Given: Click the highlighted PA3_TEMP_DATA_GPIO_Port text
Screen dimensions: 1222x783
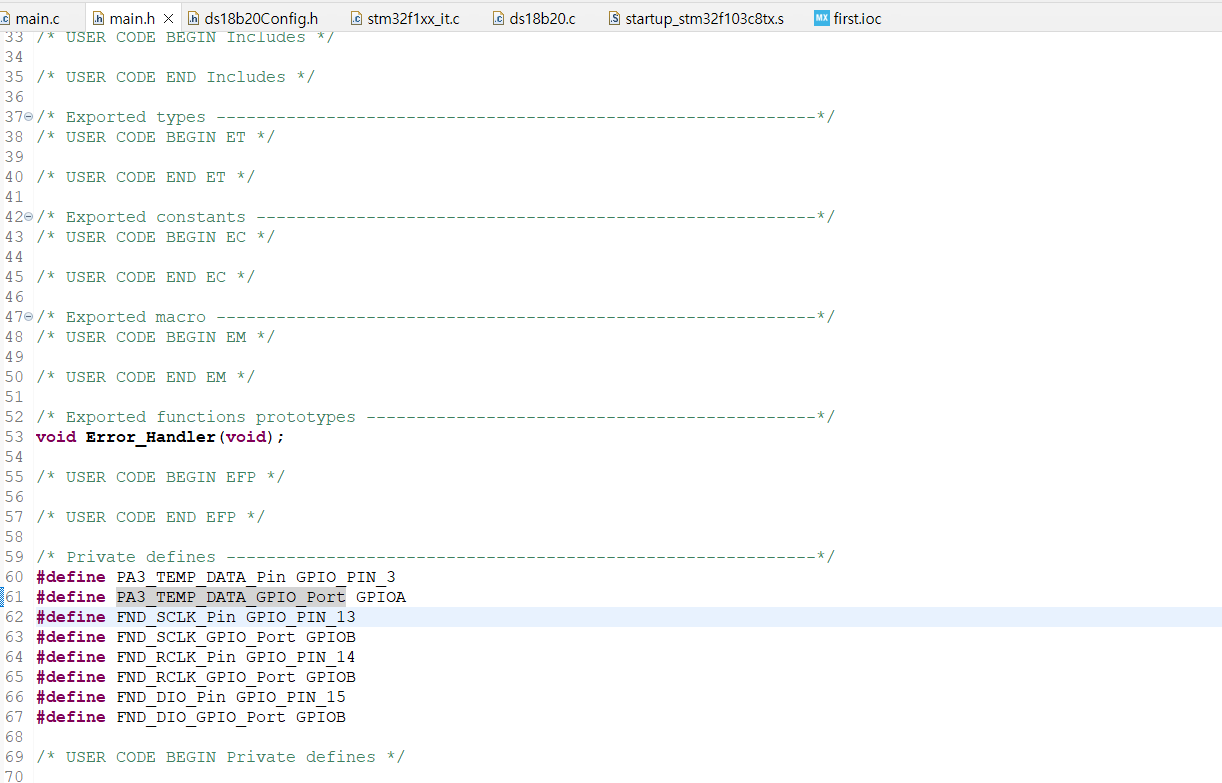Looking at the screenshot, I should pos(231,597).
